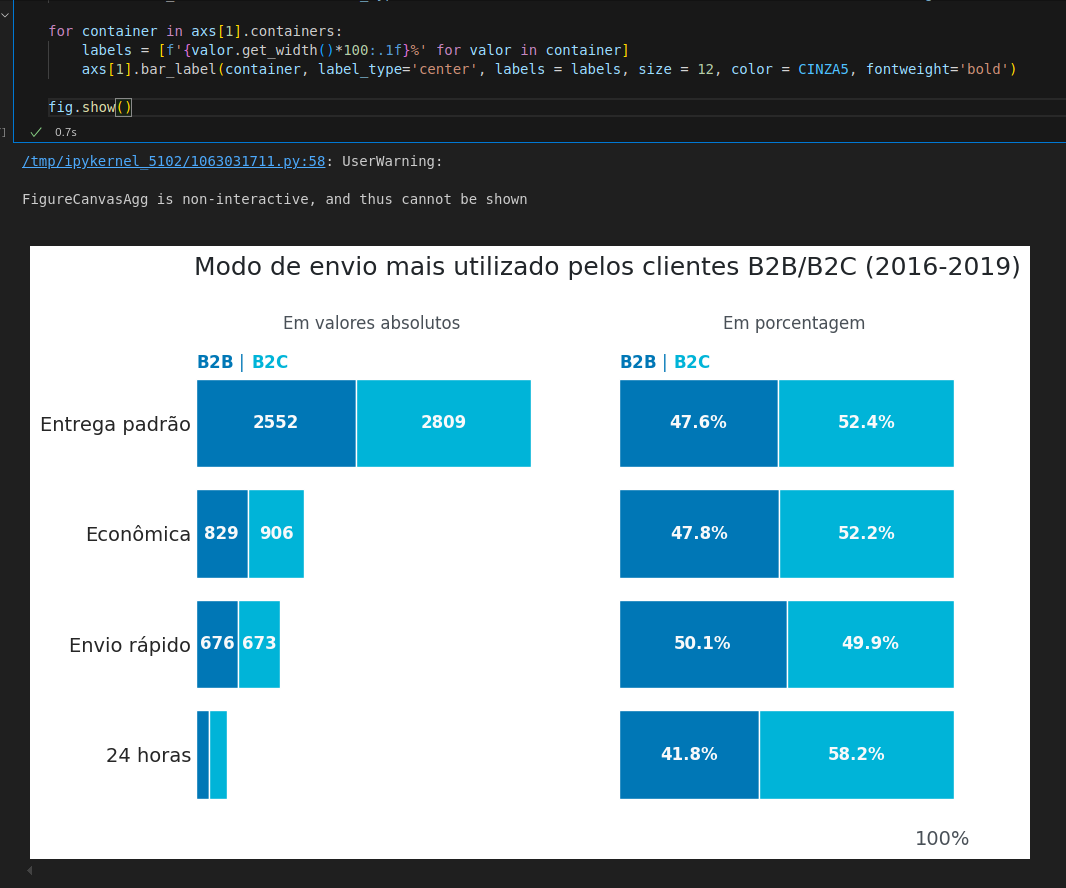
Task: Click the 0.7s execution time
Action: pyautogui.click(x=65, y=132)
